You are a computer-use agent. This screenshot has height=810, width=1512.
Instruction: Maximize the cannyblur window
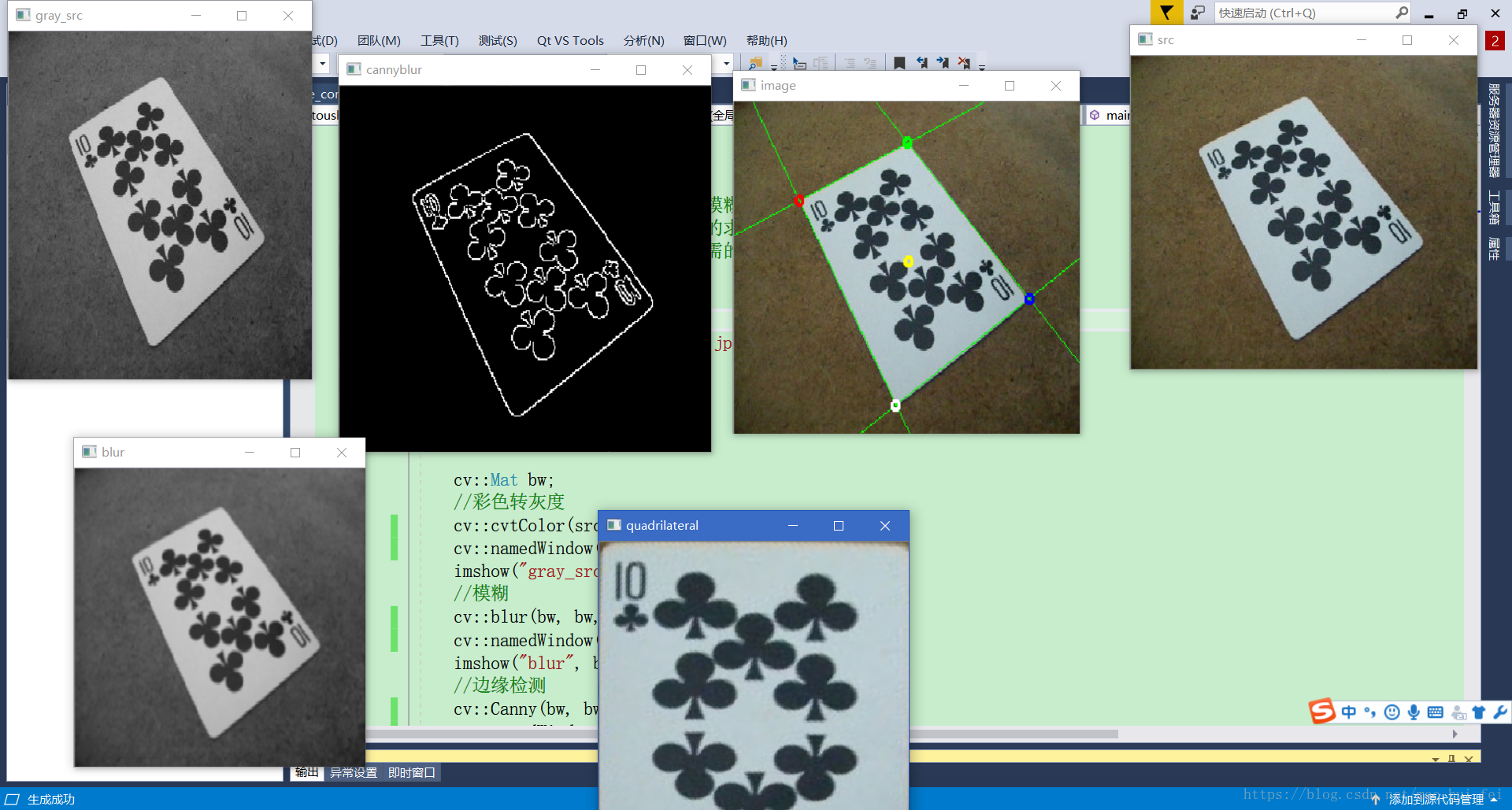(641, 70)
